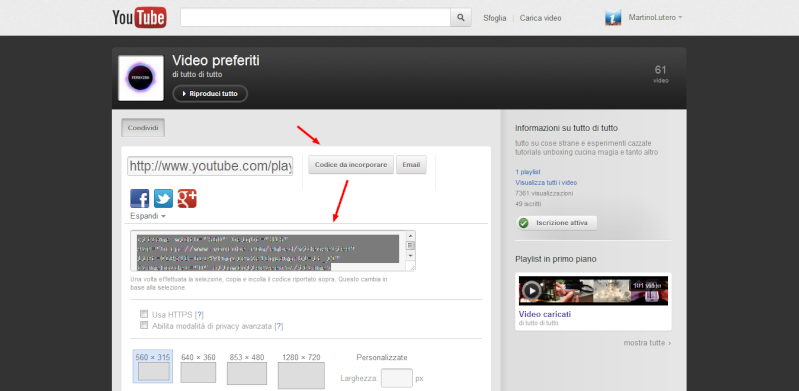Share playlist on Google Plus

coord(187,198)
